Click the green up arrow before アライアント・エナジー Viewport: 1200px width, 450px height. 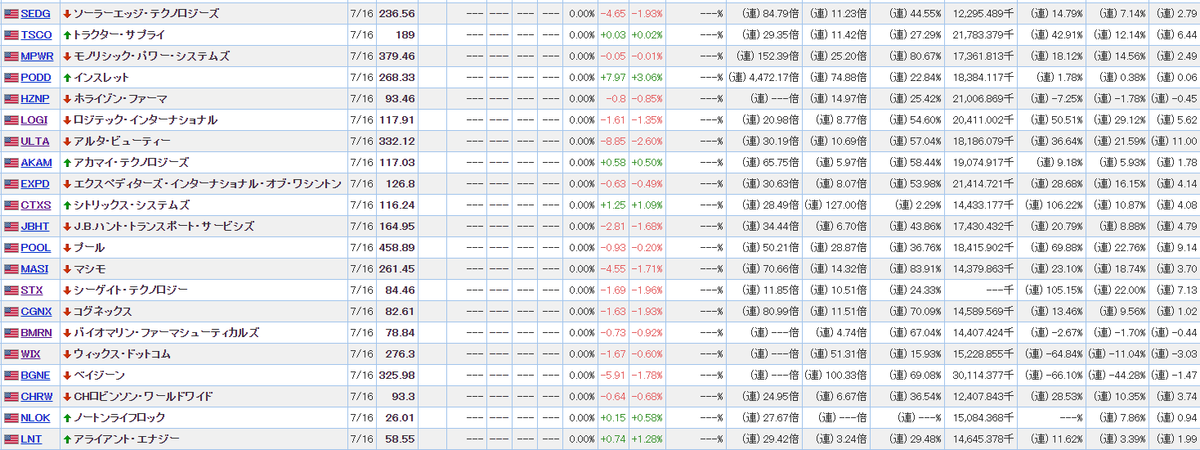66,439
